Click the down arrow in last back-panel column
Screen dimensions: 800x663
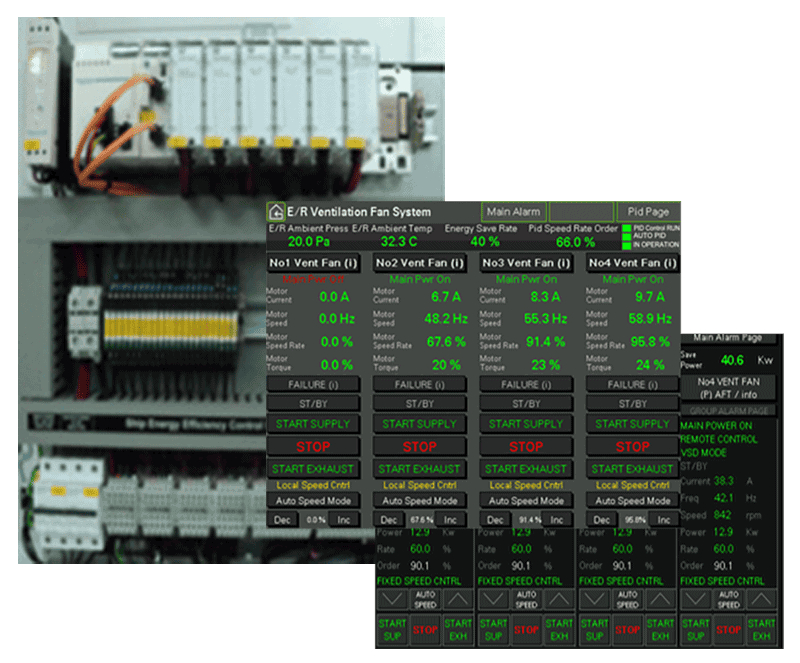[x=696, y=599]
